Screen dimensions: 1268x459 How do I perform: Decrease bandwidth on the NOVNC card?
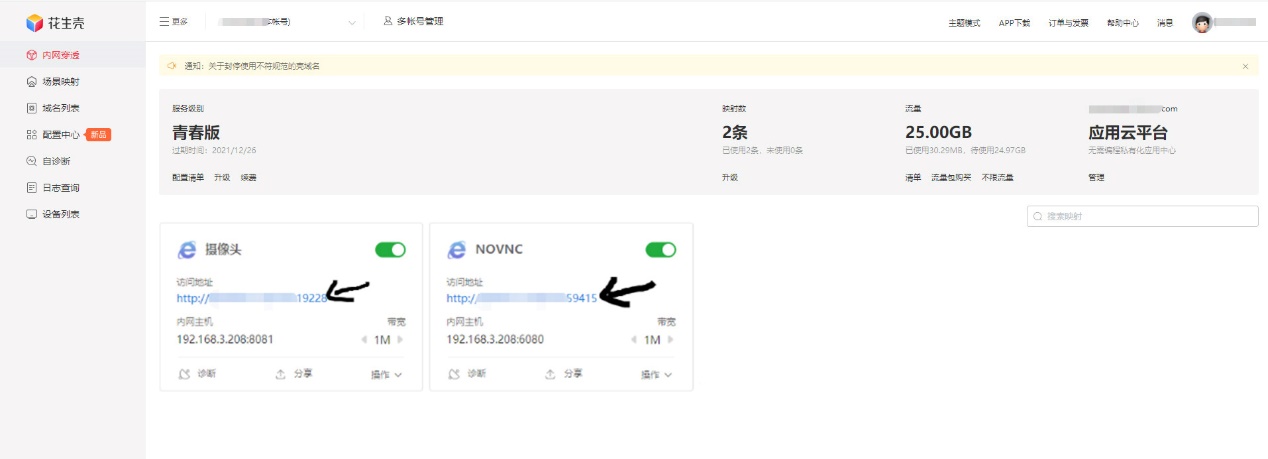(x=634, y=340)
